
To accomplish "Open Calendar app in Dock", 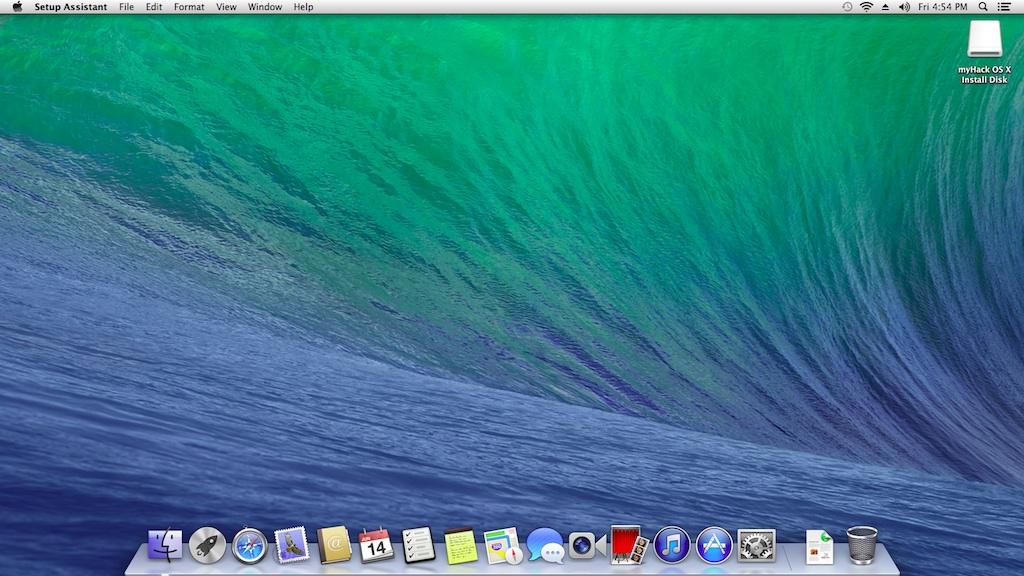I will click(x=376, y=545).
